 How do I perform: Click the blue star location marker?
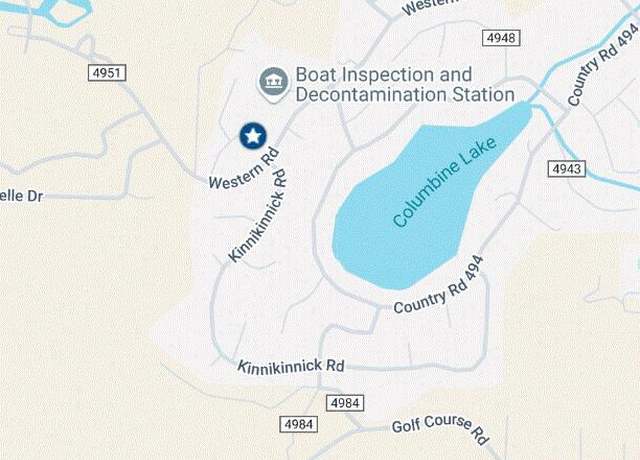coord(253,136)
